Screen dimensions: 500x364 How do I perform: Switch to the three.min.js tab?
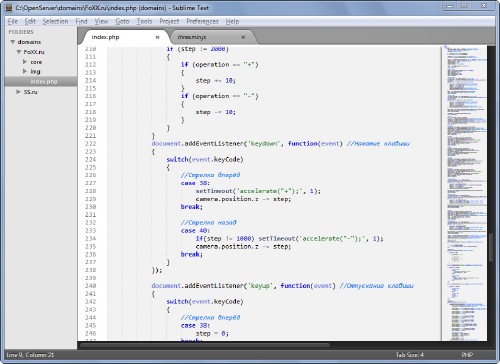[x=212, y=37]
